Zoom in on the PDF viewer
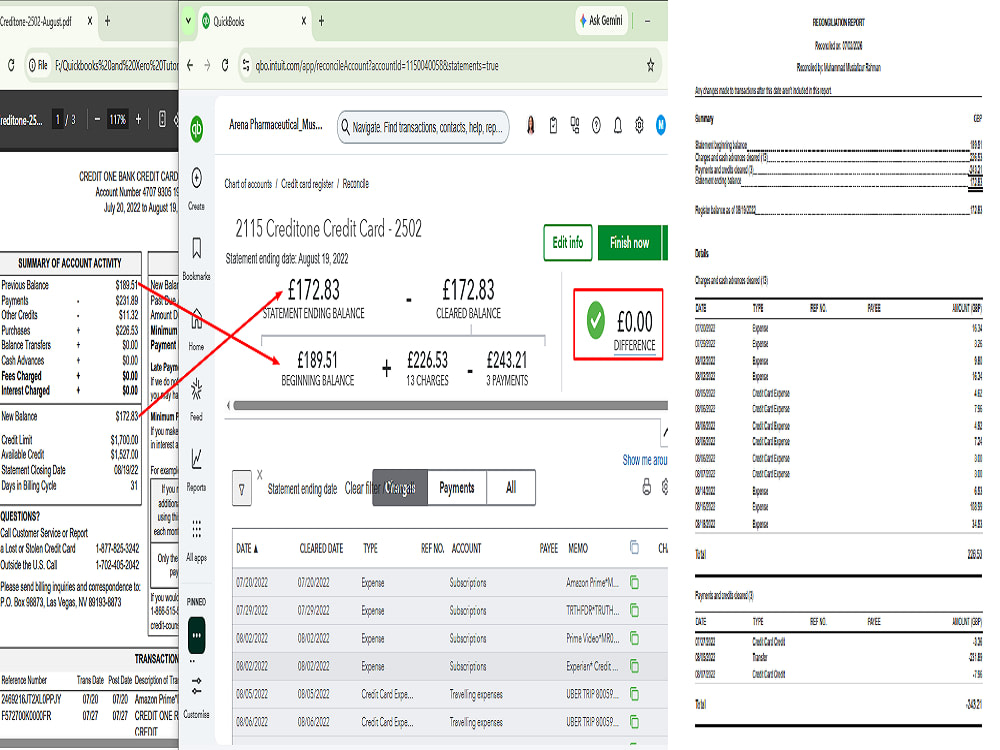Viewport: 1000px width, 750px height. coord(138,119)
